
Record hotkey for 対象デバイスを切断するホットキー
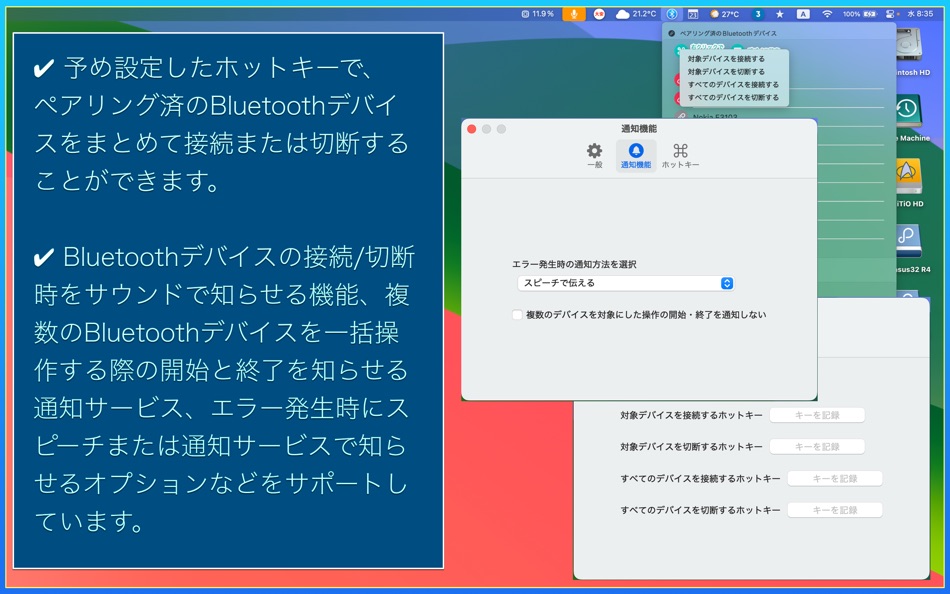817,447
